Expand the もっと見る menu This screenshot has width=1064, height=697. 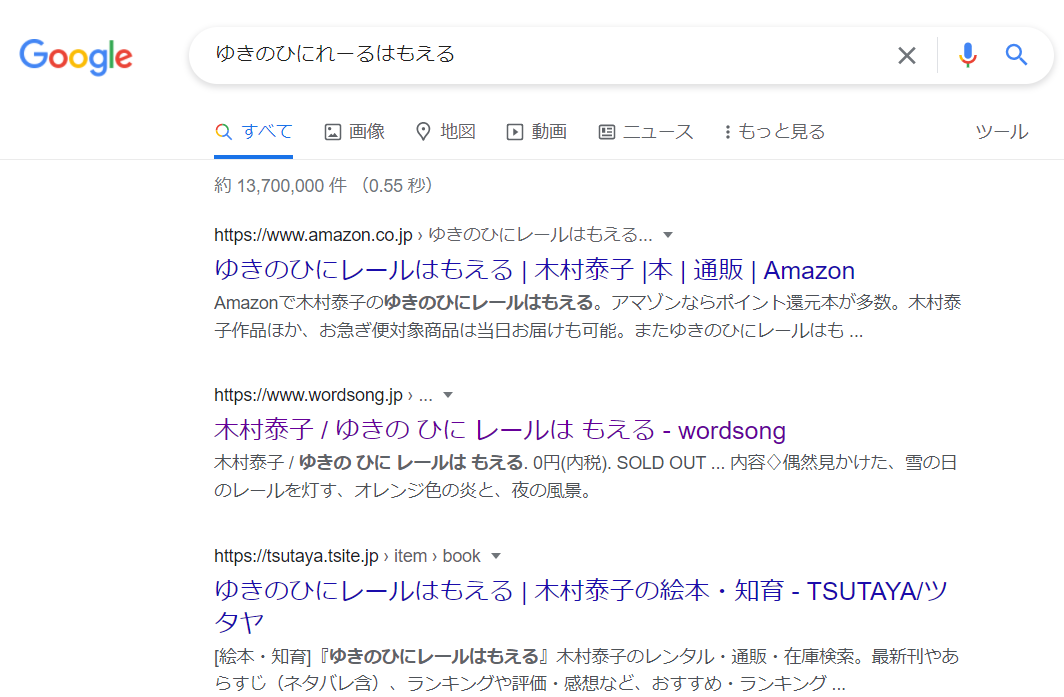point(774,132)
